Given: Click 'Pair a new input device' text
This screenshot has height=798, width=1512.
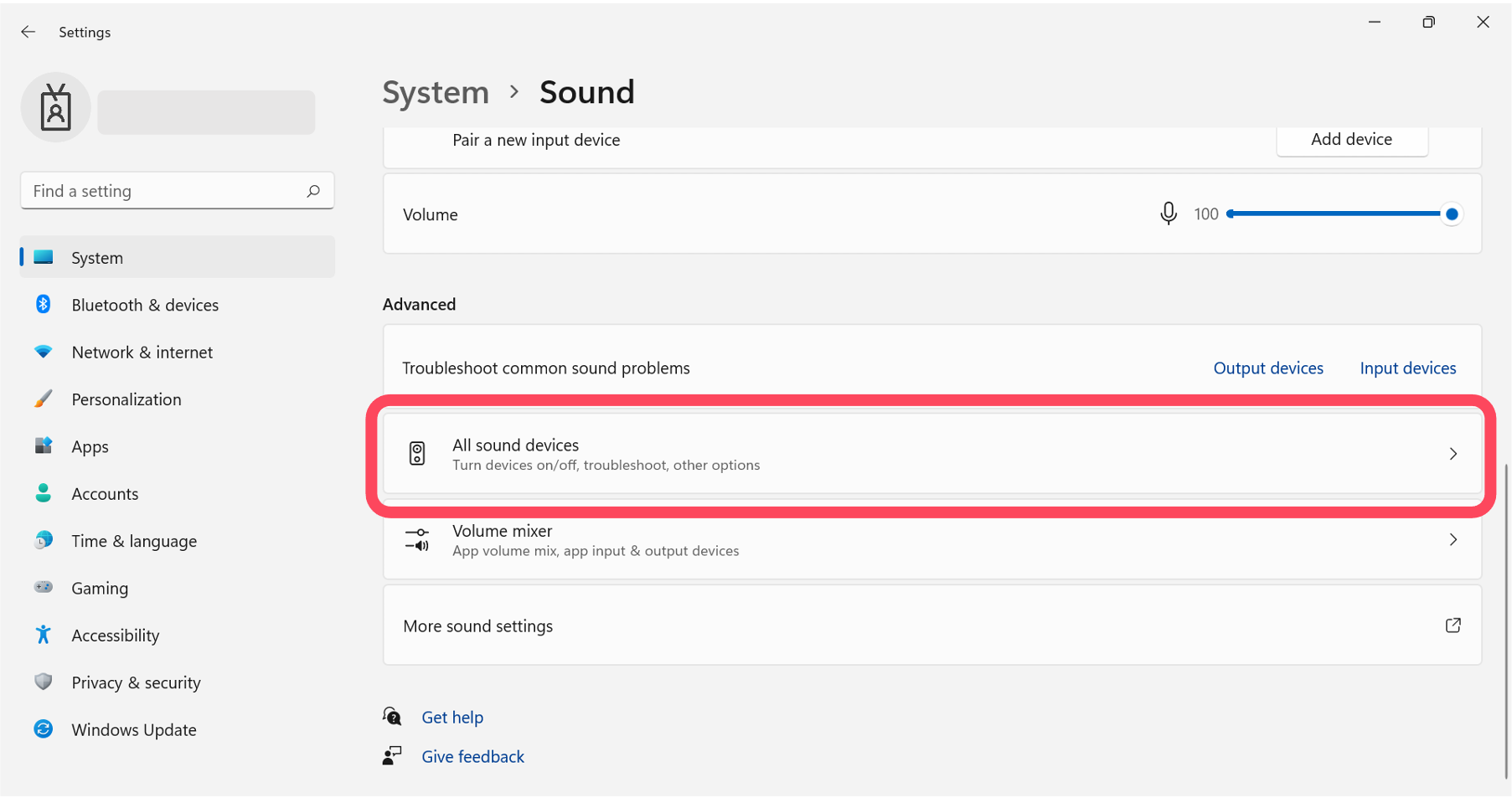Looking at the screenshot, I should tap(536, 140).
